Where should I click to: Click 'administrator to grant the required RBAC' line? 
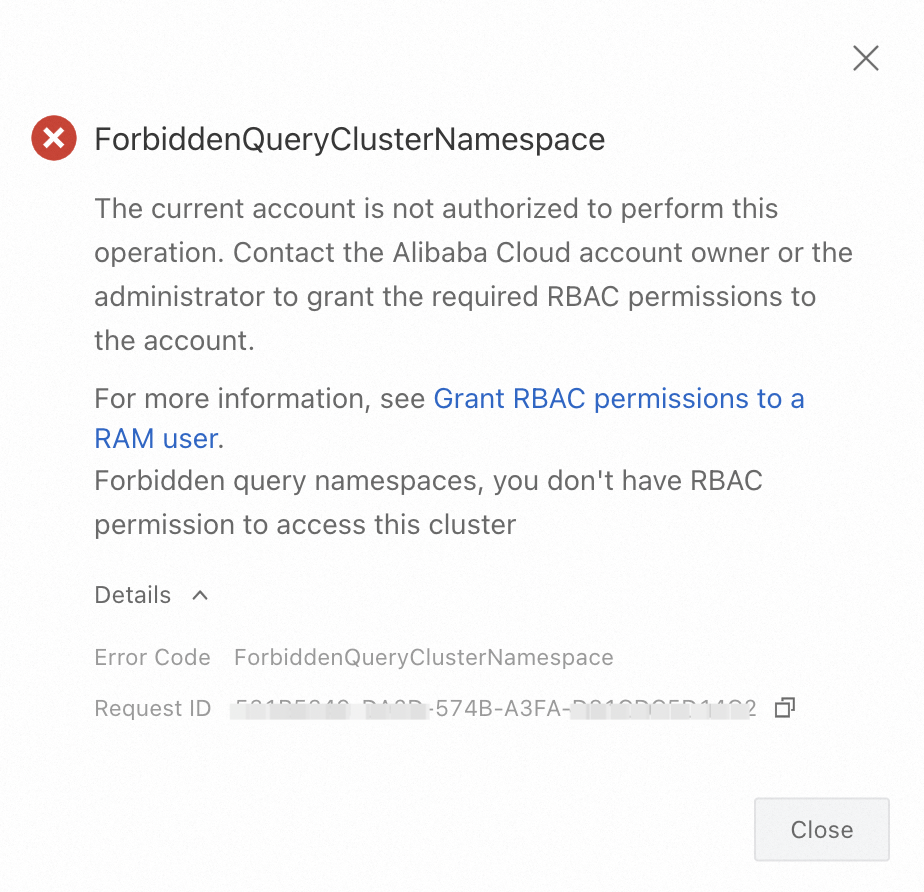pyautogui.click(x=454, y=296)
